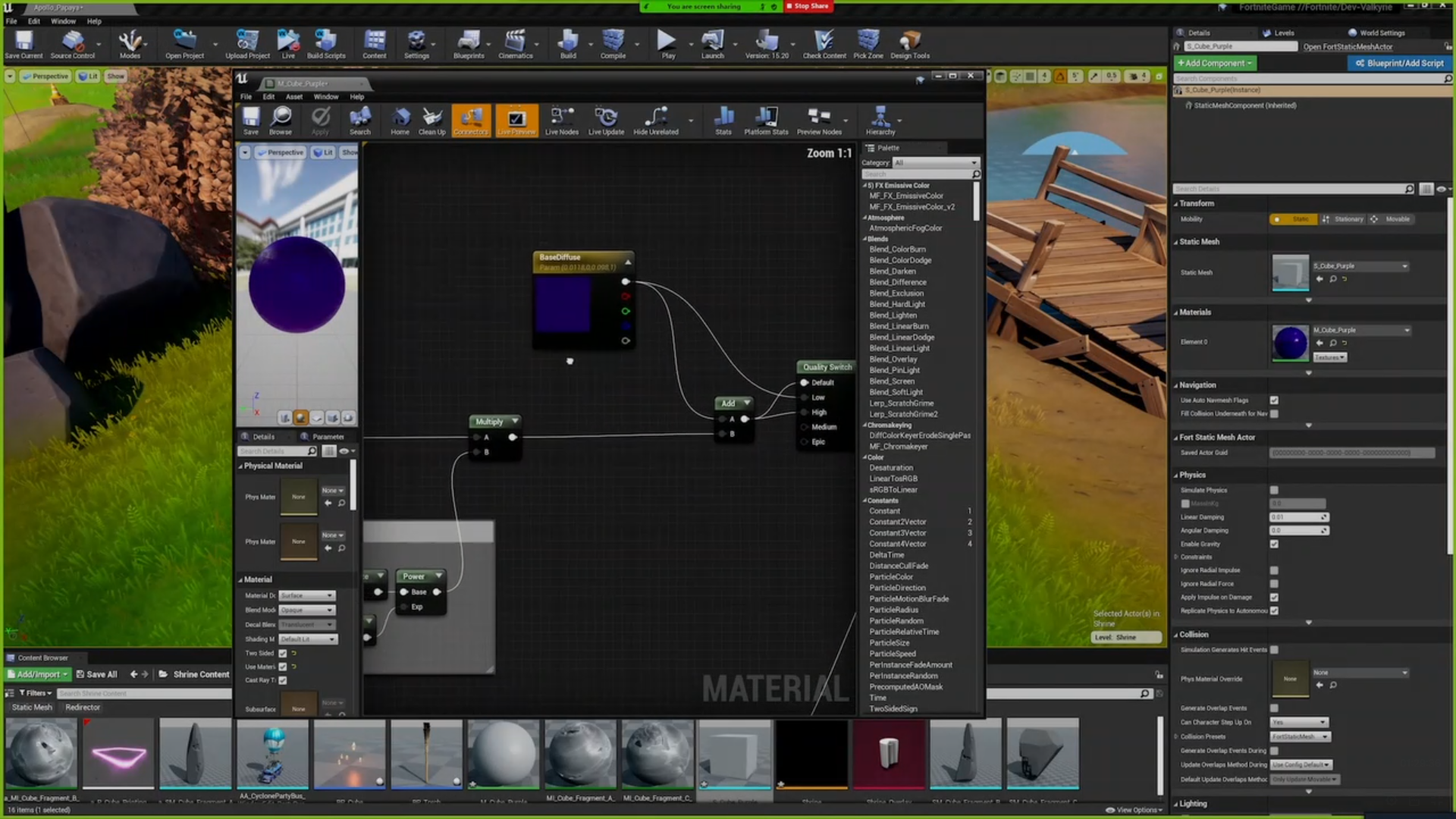Viewport: 1456px width, 819px height.
Task: Save the material in material editor
Action: (251, 121)
